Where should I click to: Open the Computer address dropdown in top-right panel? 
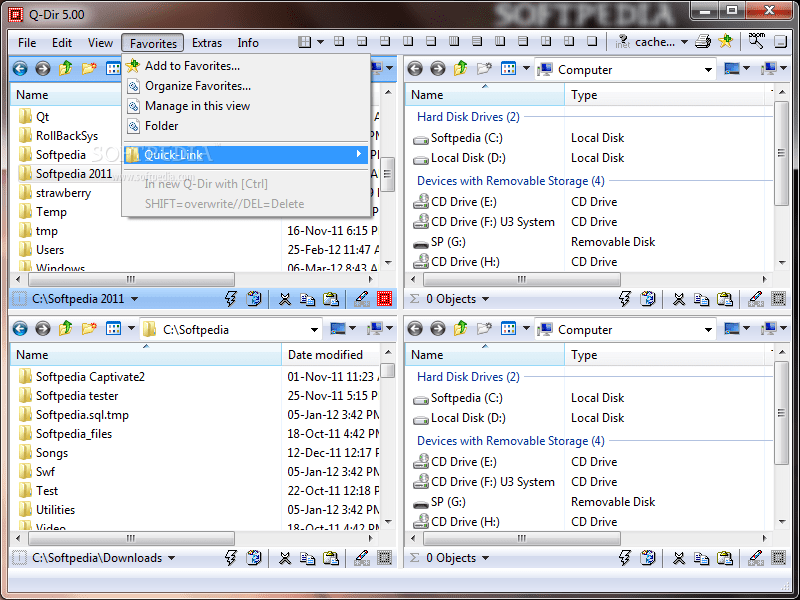(x=709, y=69)
